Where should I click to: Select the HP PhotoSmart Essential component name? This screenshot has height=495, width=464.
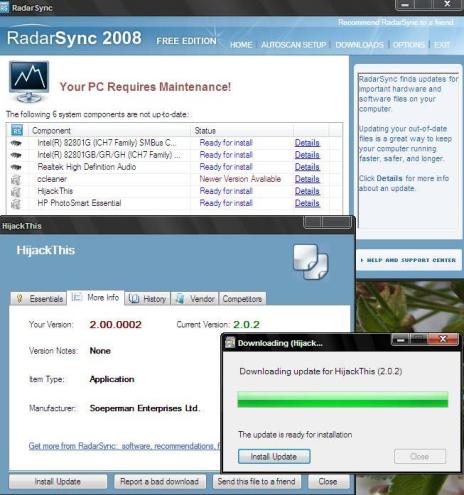[x=79, y=203]
